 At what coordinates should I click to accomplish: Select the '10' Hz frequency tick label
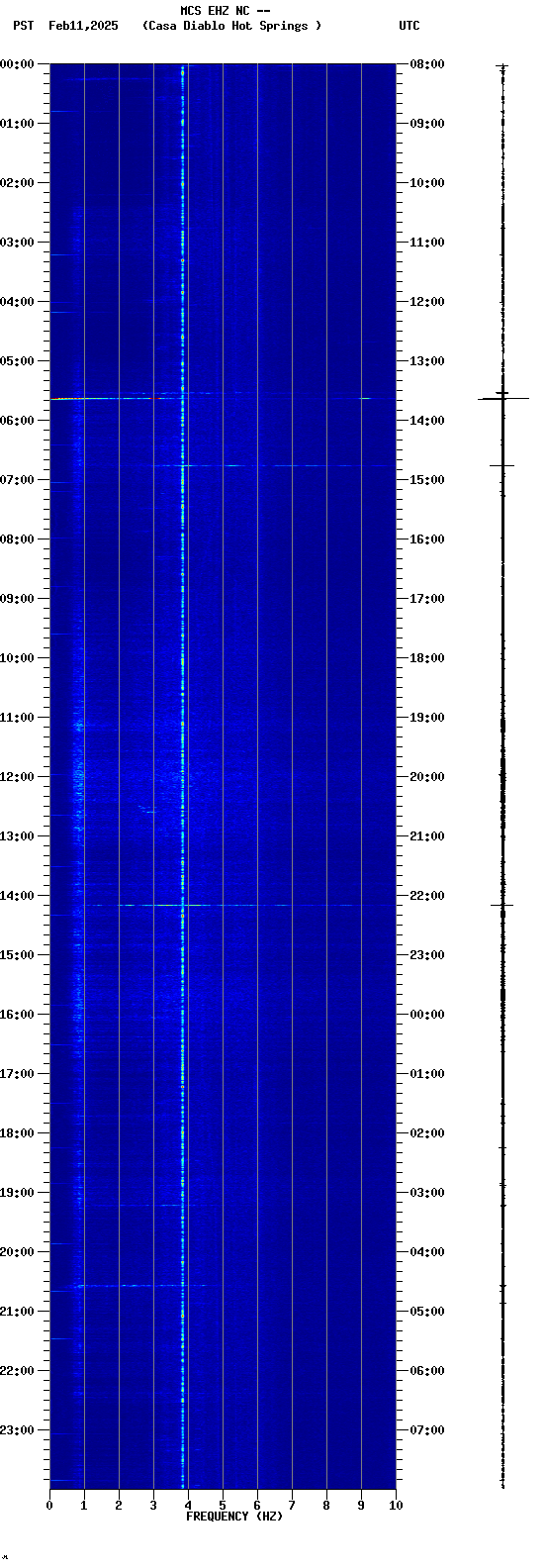click(396, 1506)
